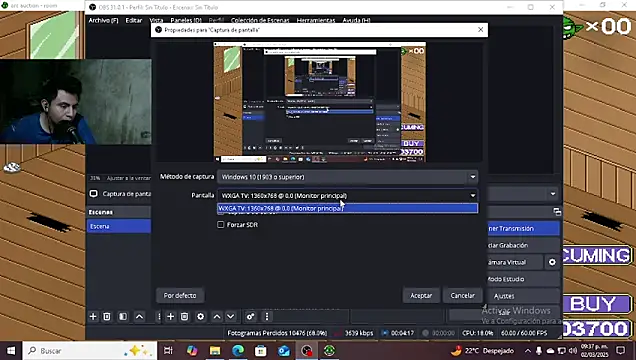
Task: Click the screen capture preview thumbnail
Action: point(320,102)
